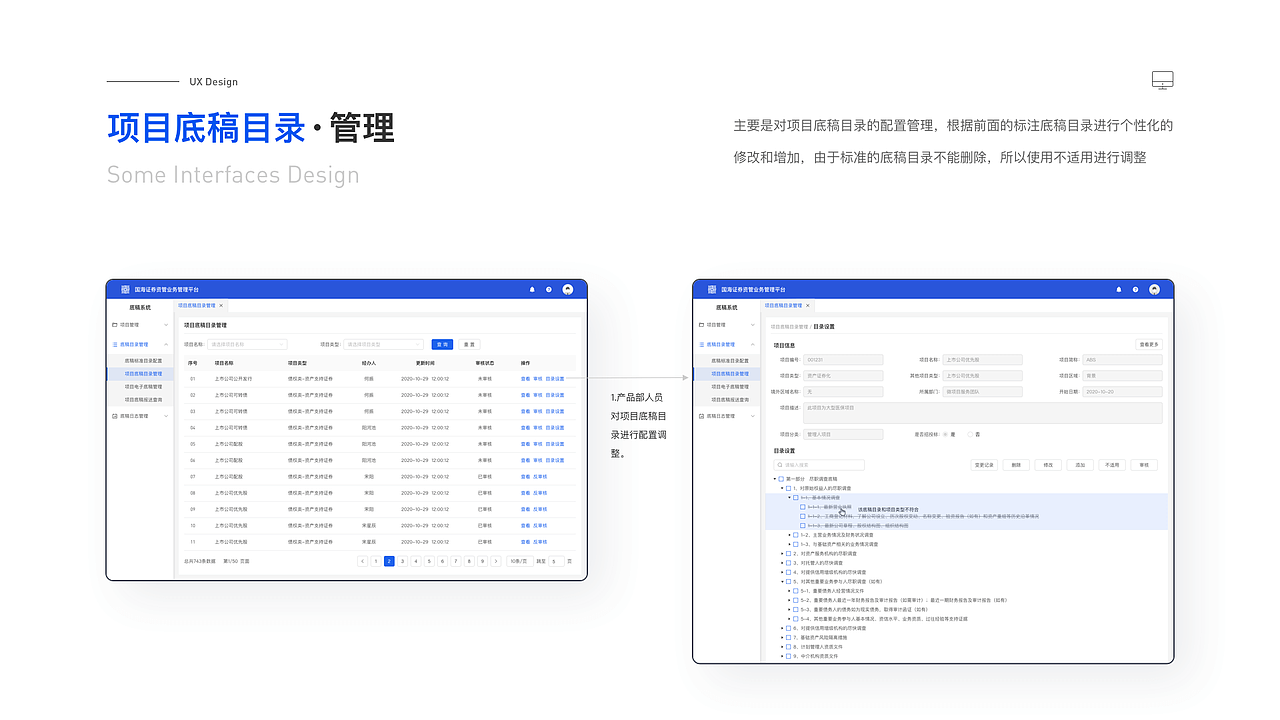Click the bell notification icon in left window
Image resolution: width=1280 pixels, height=720 pixels.
(x=532, y=289)
